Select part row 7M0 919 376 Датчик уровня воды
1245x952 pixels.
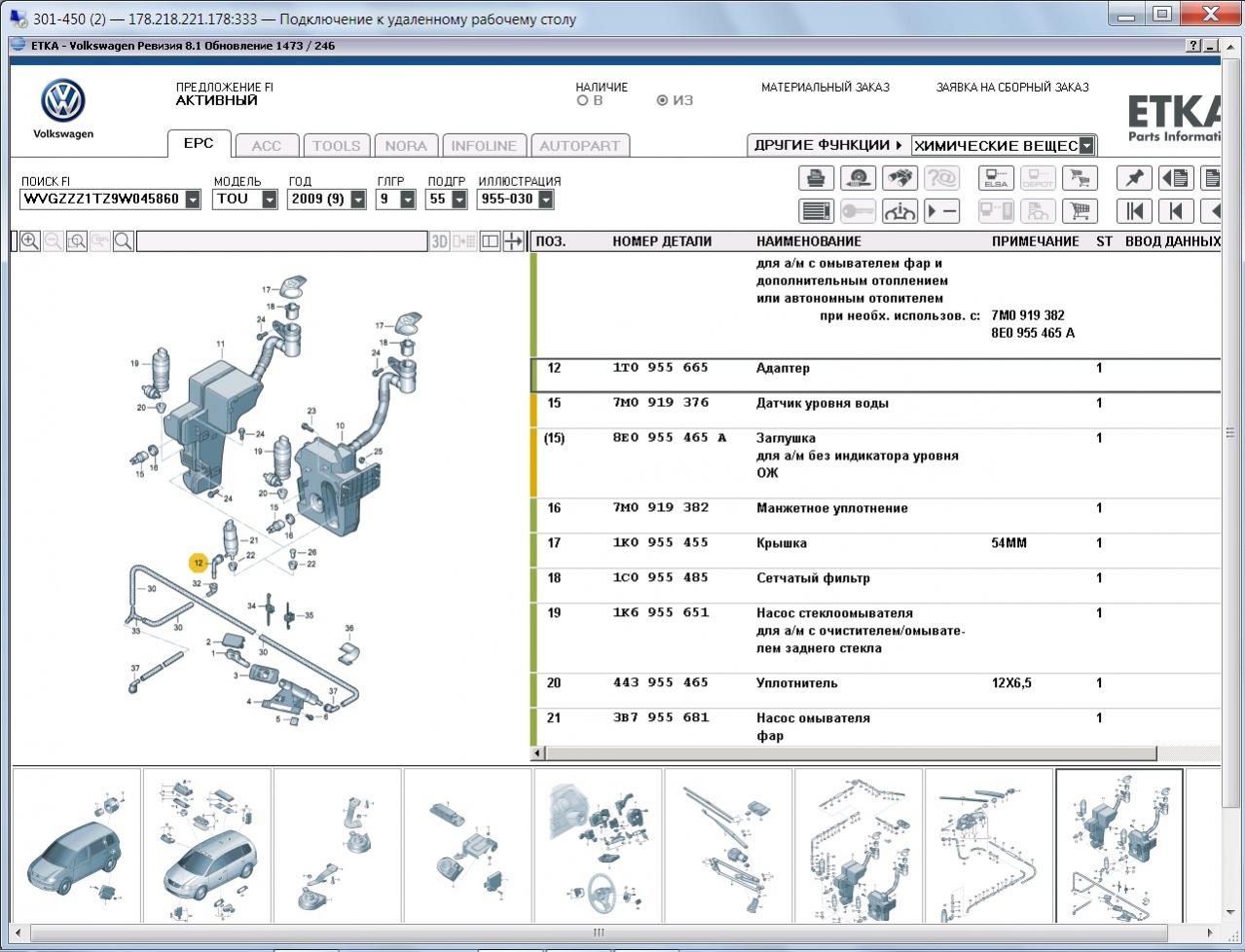coord(875,410)
